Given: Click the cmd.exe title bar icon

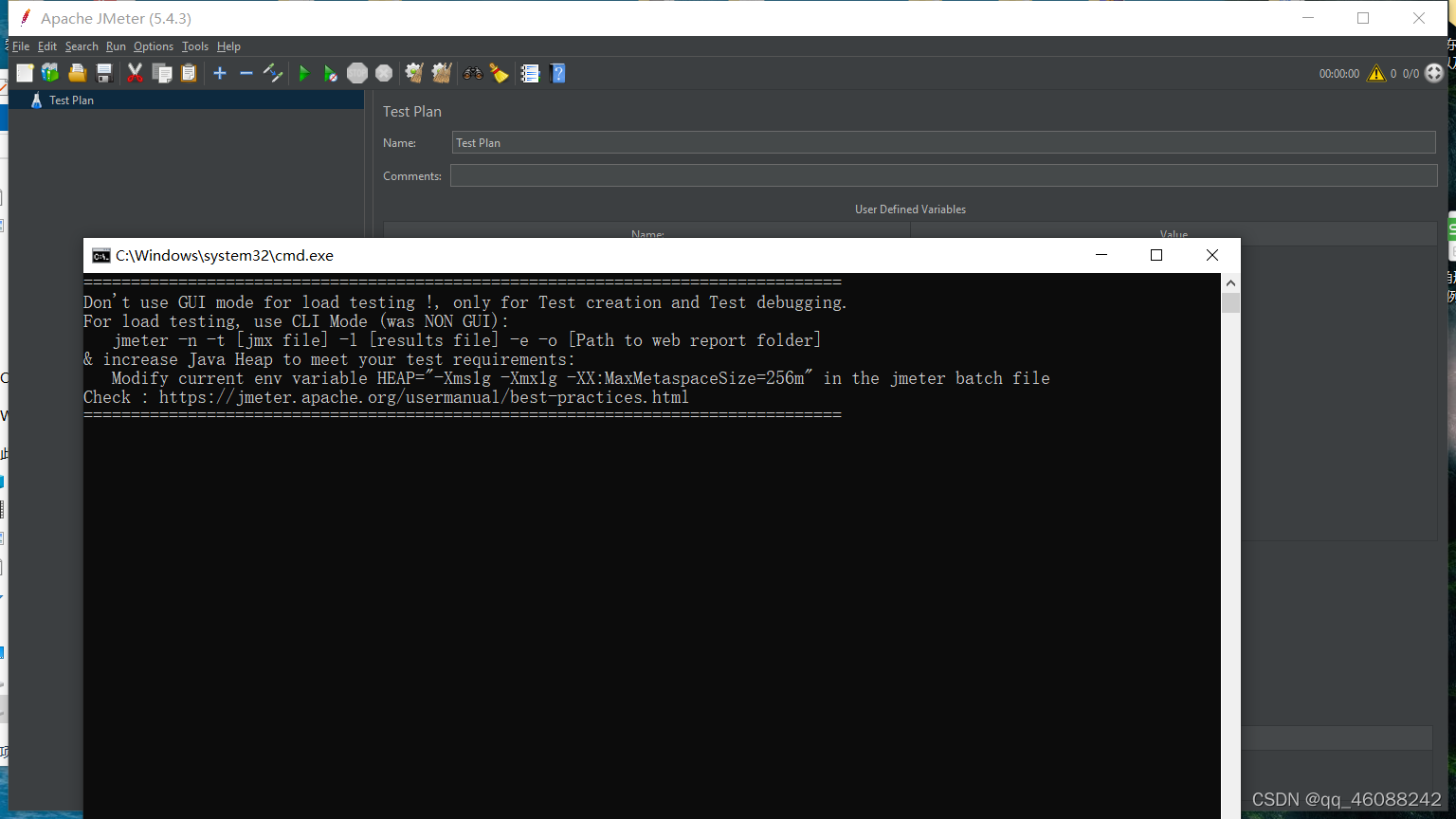Looking at the screenshot, I should click(x=100, y=255).
